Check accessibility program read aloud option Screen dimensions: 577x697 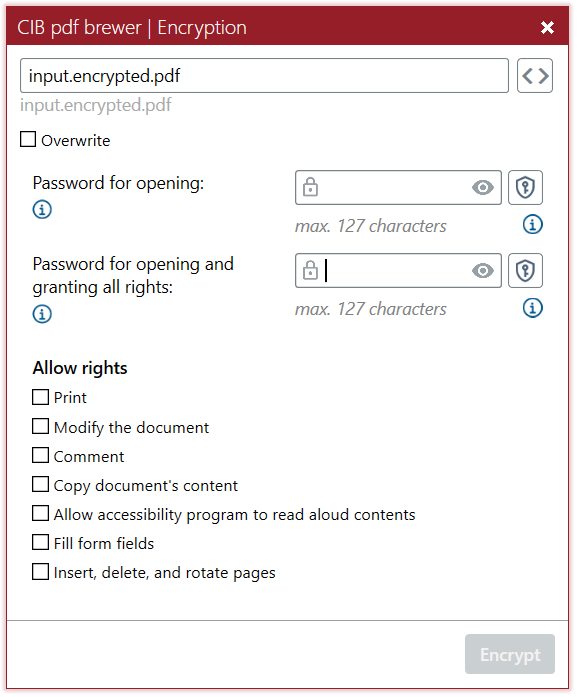click(x=40, y=513)
